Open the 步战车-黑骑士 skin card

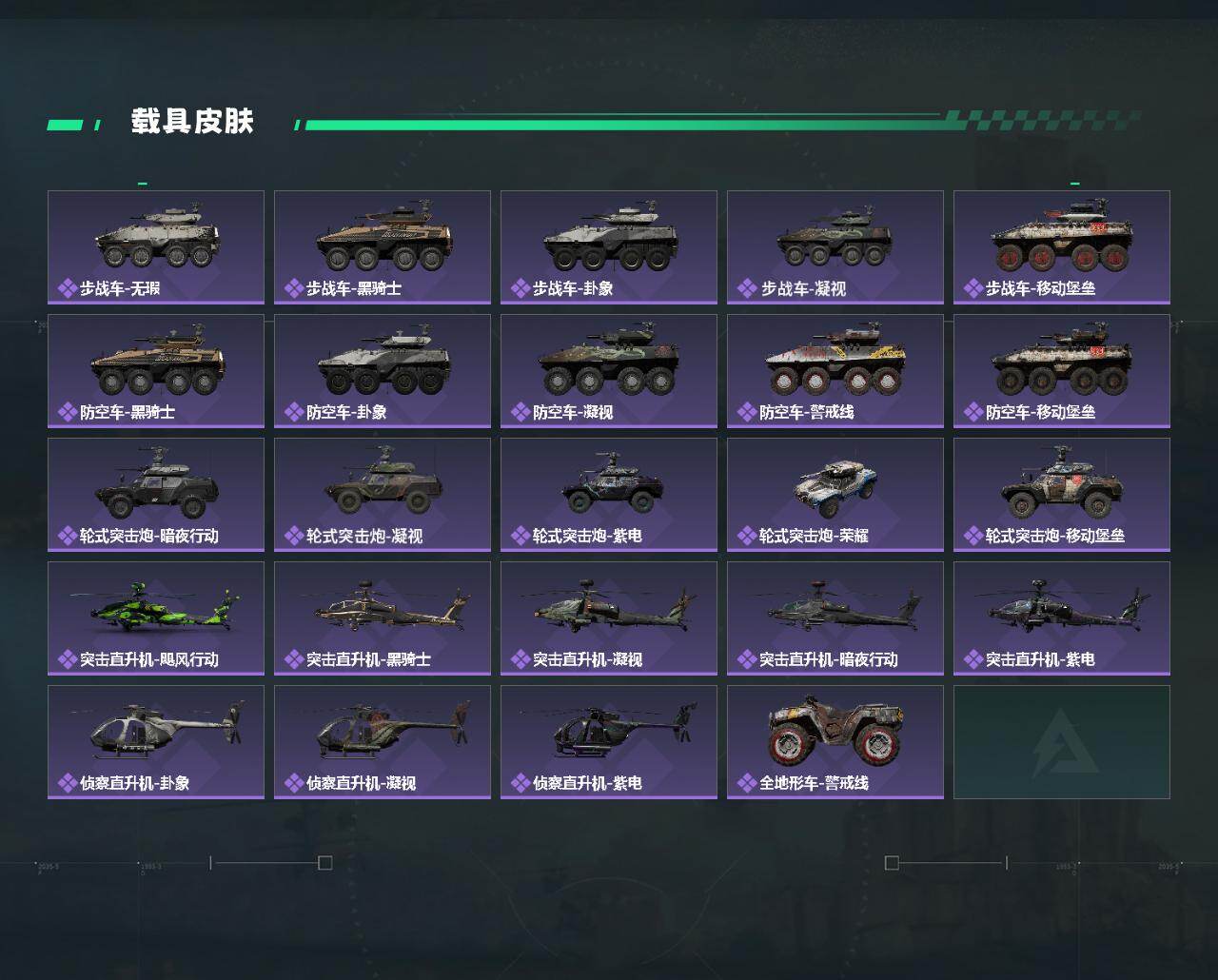pyautogui.click(x=383, y=247)
